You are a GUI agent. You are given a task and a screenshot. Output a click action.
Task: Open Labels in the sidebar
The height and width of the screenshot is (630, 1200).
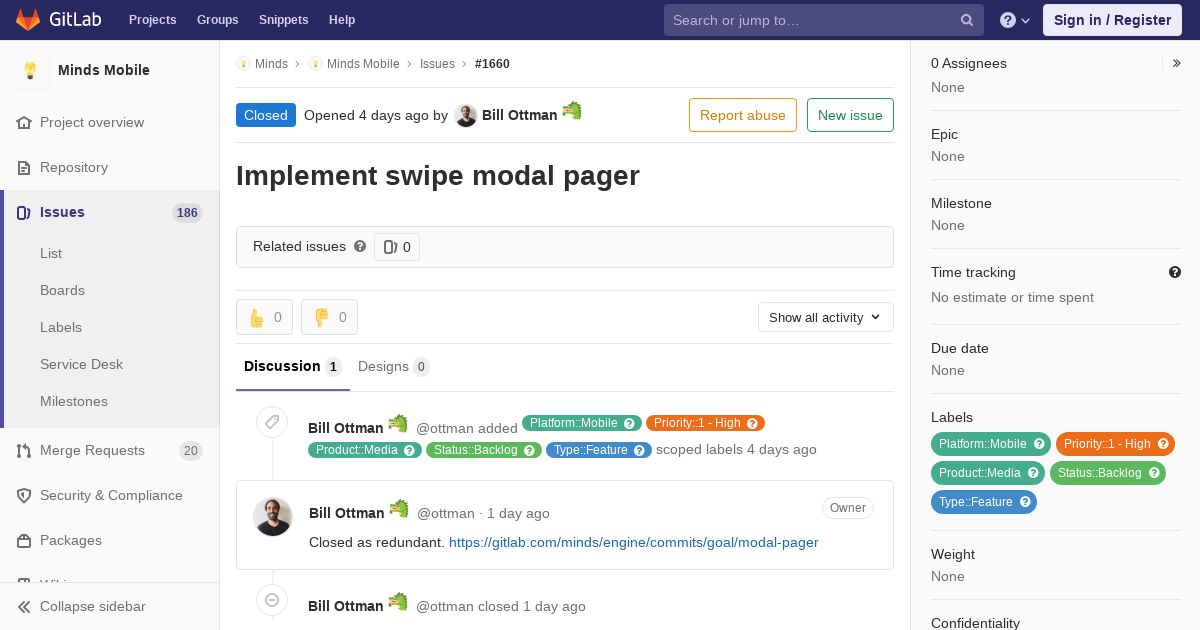61,327
